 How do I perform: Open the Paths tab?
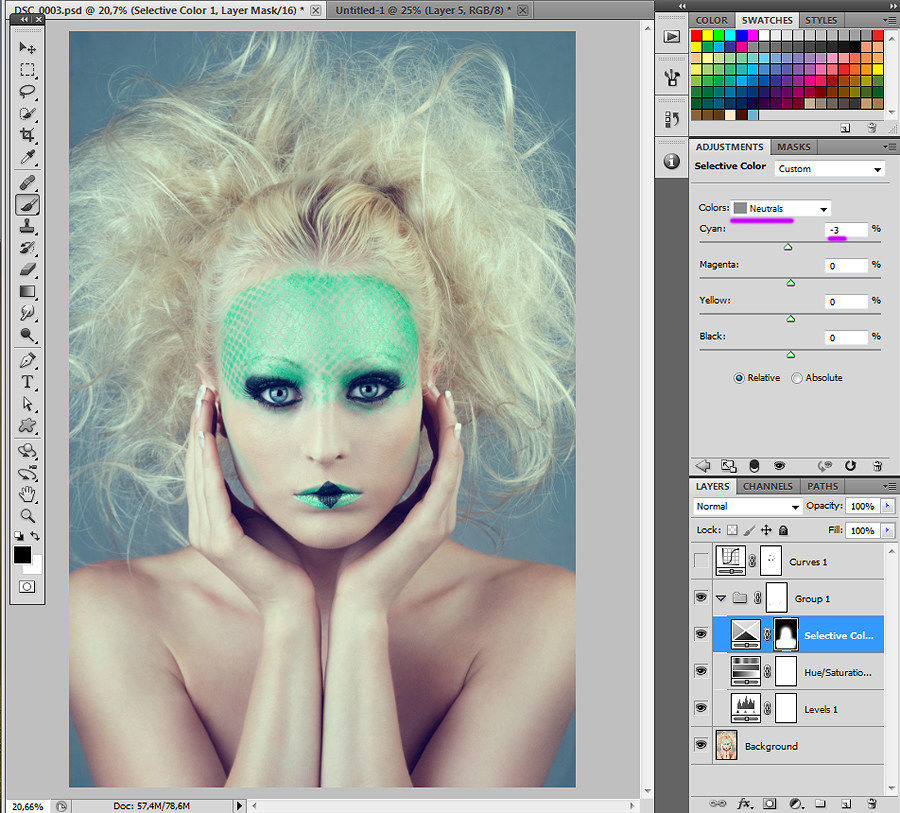tap(823, 486)
